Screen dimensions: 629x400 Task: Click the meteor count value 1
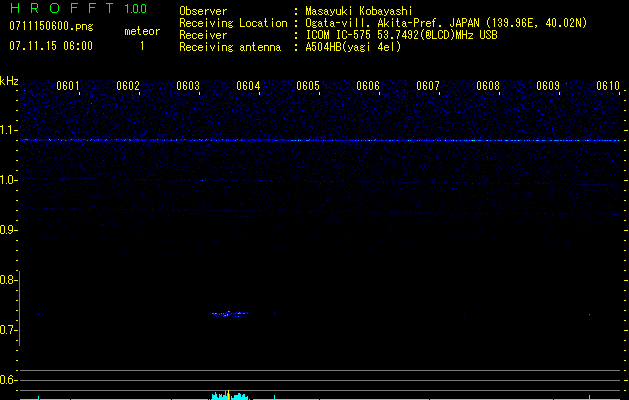pos(141,46)
